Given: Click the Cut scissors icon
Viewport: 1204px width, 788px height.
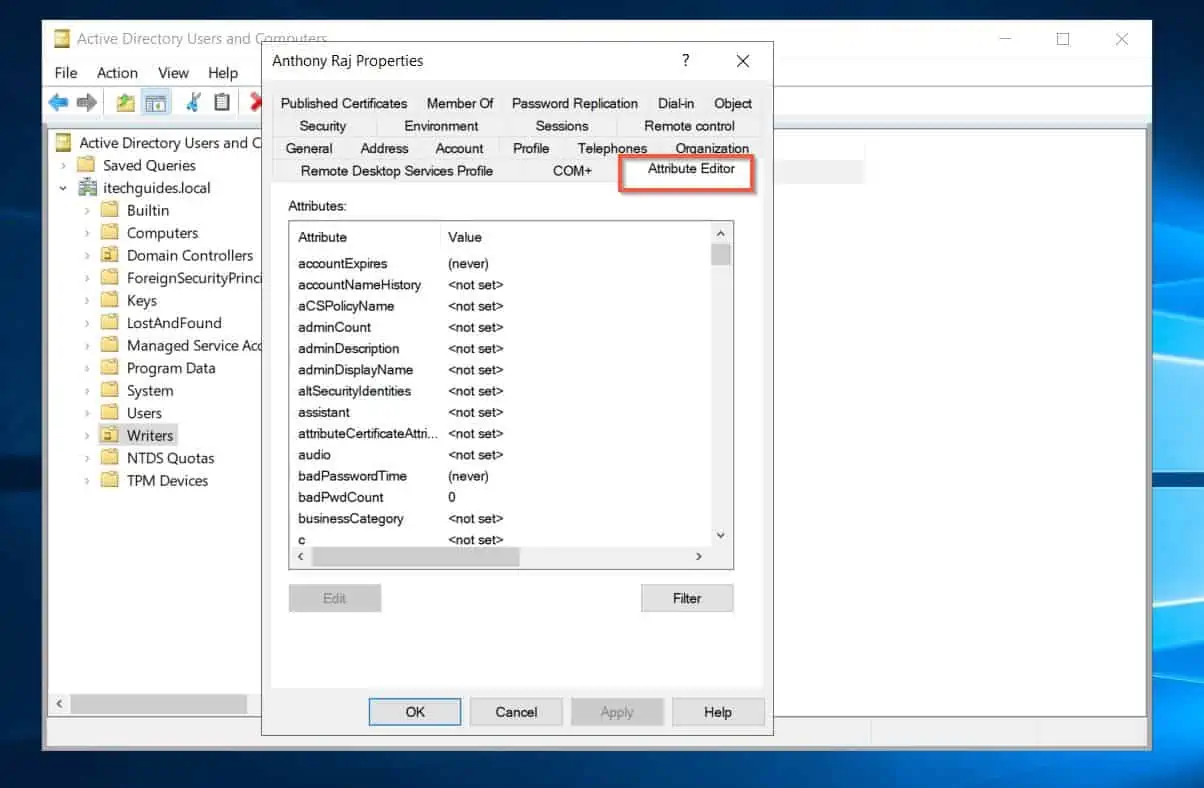Looking at the screenshot, I should 194,102.
